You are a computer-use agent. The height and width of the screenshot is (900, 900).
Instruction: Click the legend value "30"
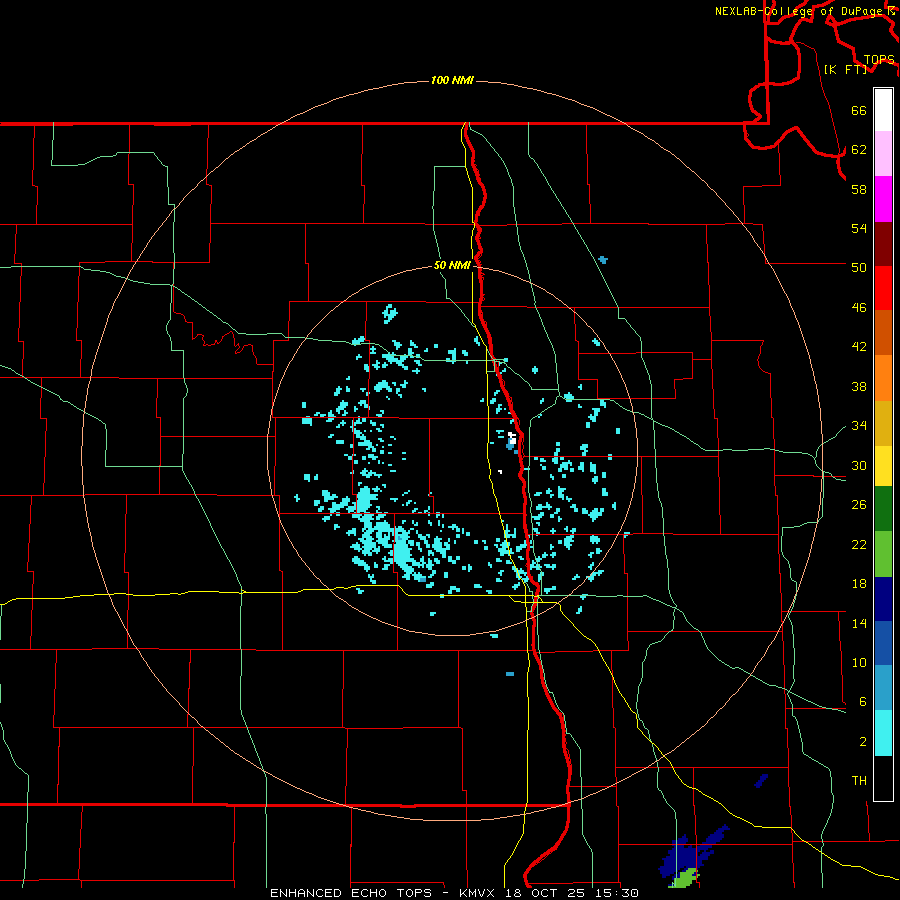click(859, 465)
